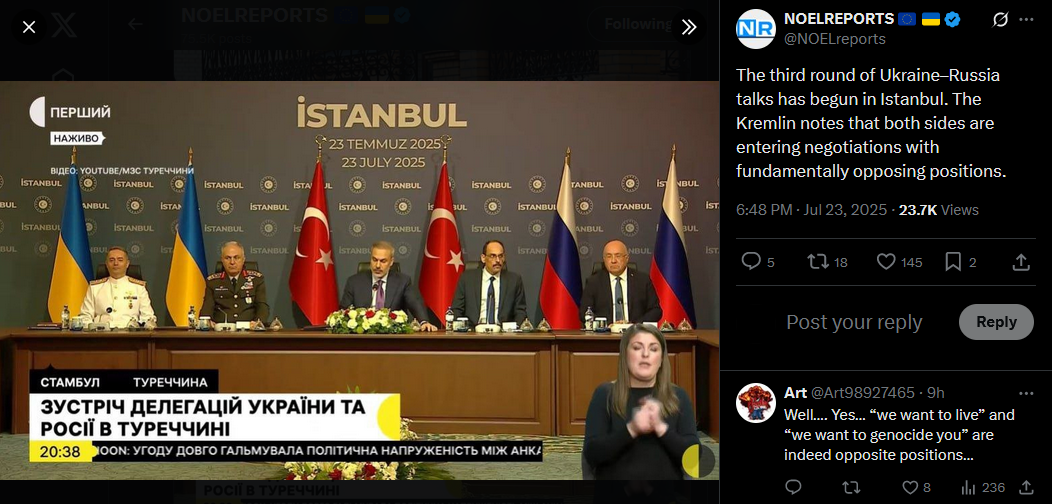View Art's comment 236 views analytics
Image resolution: width=1052 pixels, height=504 pixels.
[x=983, y=487]
